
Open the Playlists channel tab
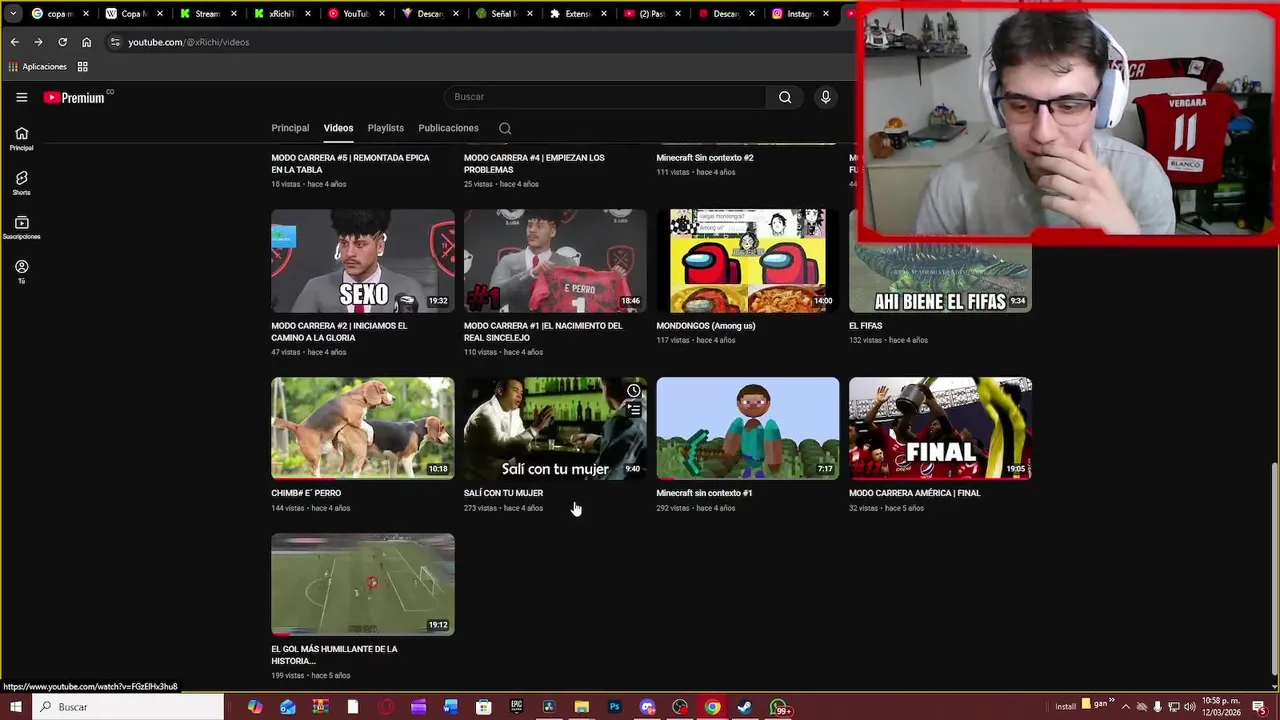(385, 128)
